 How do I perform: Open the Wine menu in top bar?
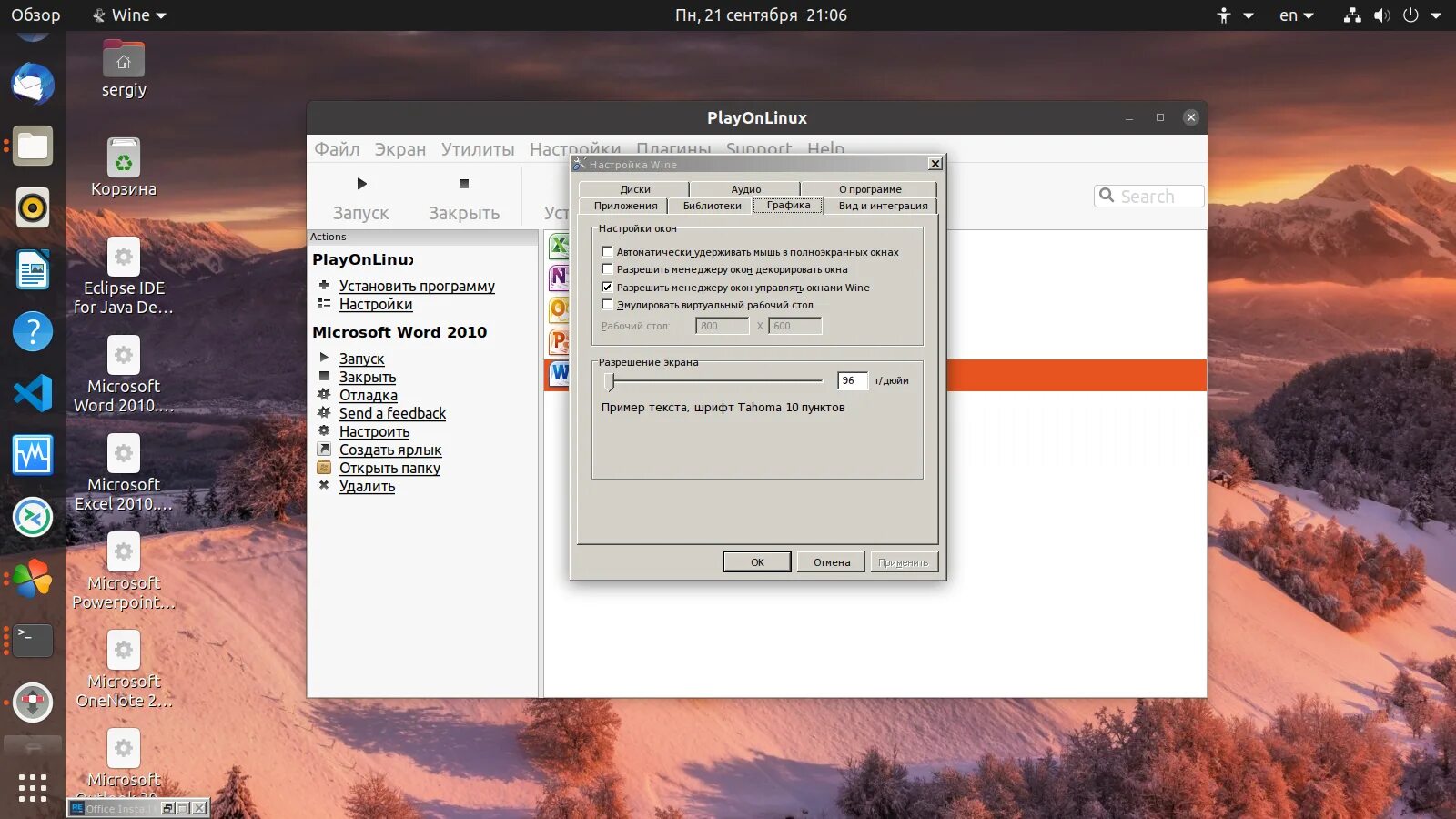129,15
